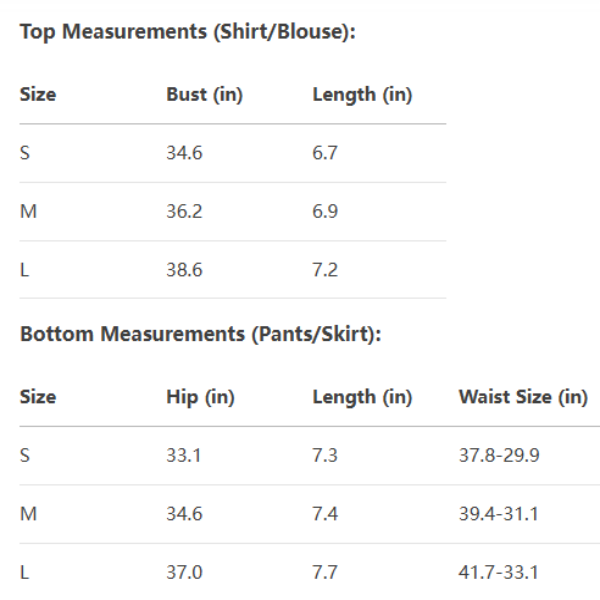Click the Bust (in) column header
This screenshot has width=600, height=600.
[x=204, y=95]
